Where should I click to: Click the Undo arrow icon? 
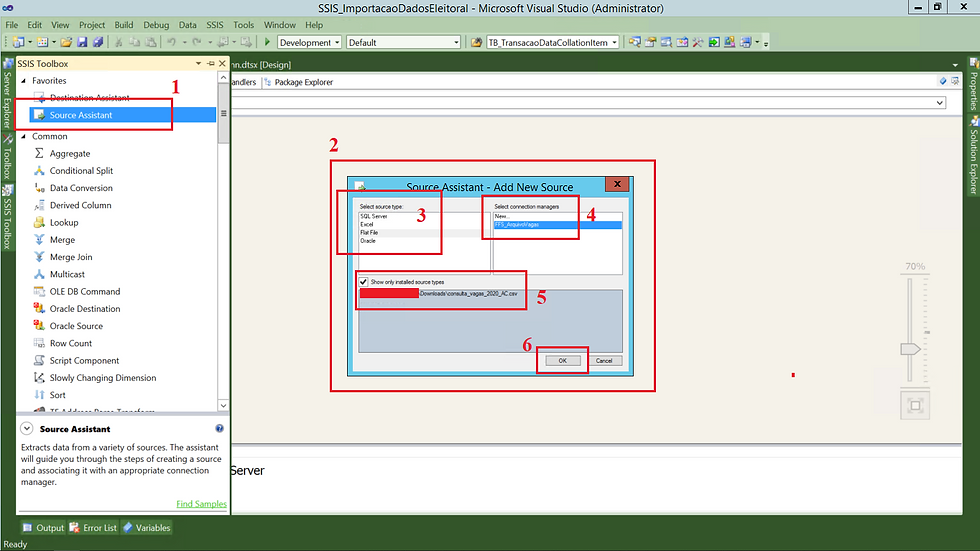[171, 42]
